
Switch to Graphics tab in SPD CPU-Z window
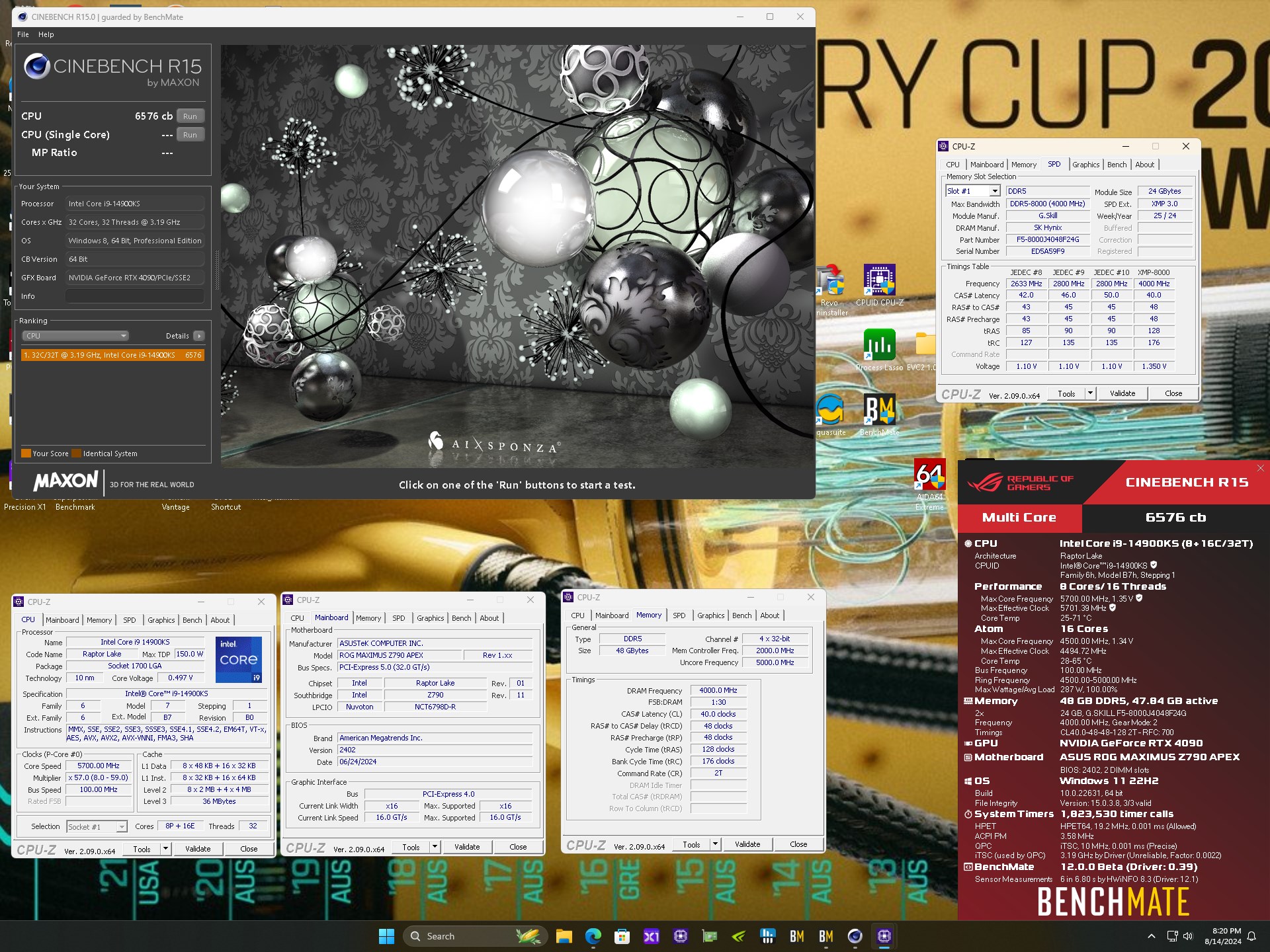tap(1085, 165)
